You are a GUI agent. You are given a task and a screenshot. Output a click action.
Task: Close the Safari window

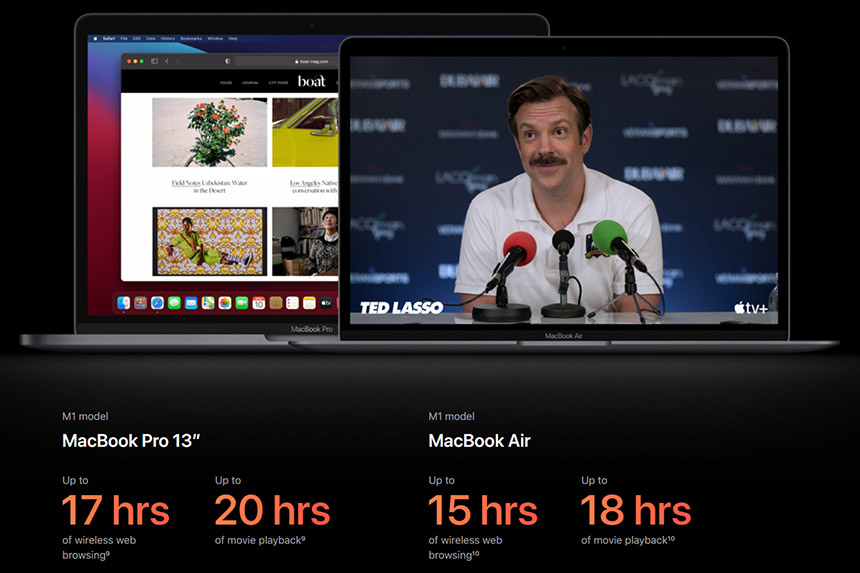129,61
